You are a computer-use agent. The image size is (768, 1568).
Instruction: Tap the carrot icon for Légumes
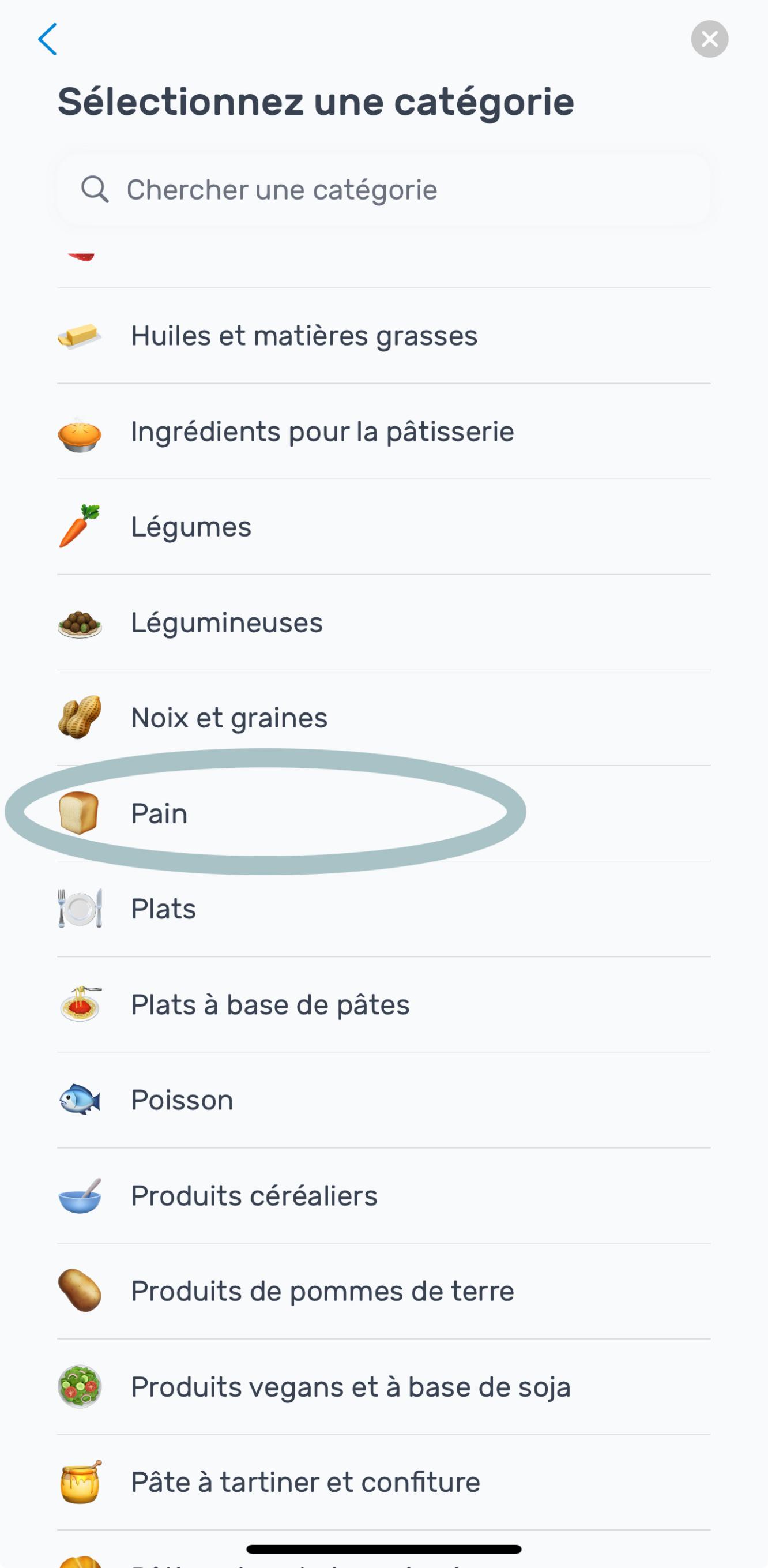tap(79, 527)
